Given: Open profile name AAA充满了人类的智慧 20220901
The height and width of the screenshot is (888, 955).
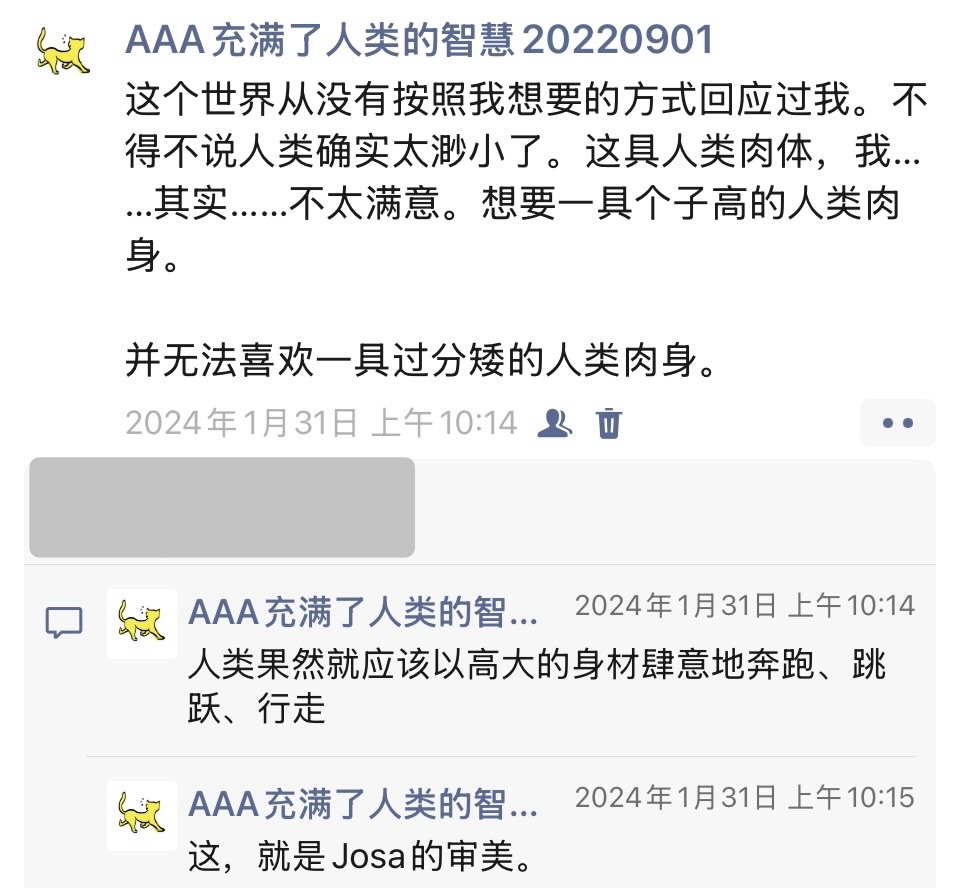Looking at the screenshot, I should (x=419, y=40).
